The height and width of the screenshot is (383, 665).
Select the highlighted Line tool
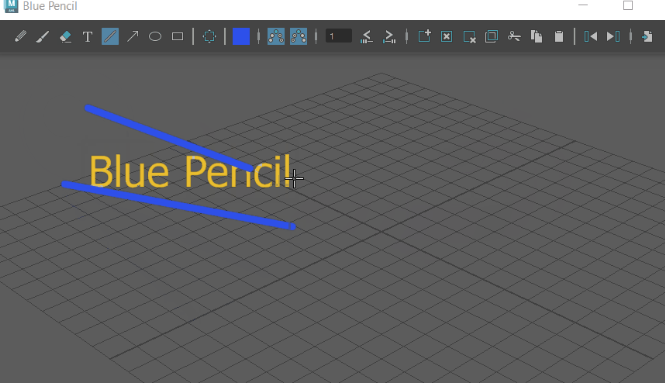[x=110, y=36]
